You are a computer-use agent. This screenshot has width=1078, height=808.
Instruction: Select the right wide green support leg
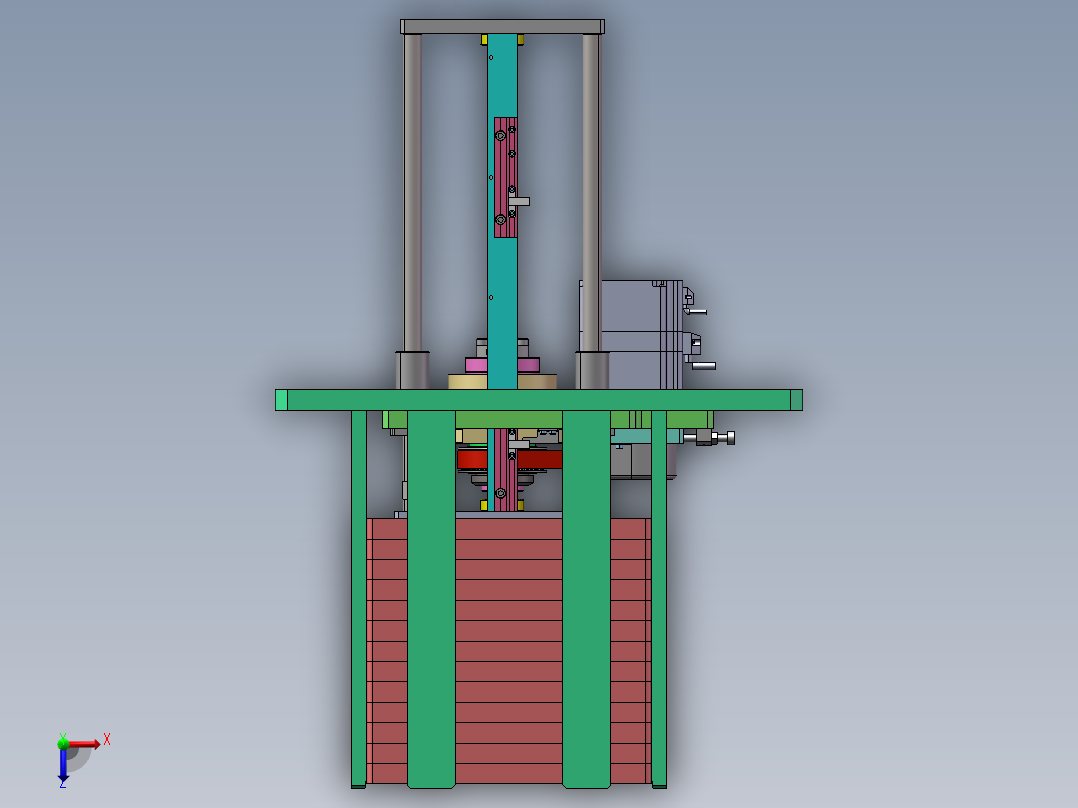click(586, 599)
